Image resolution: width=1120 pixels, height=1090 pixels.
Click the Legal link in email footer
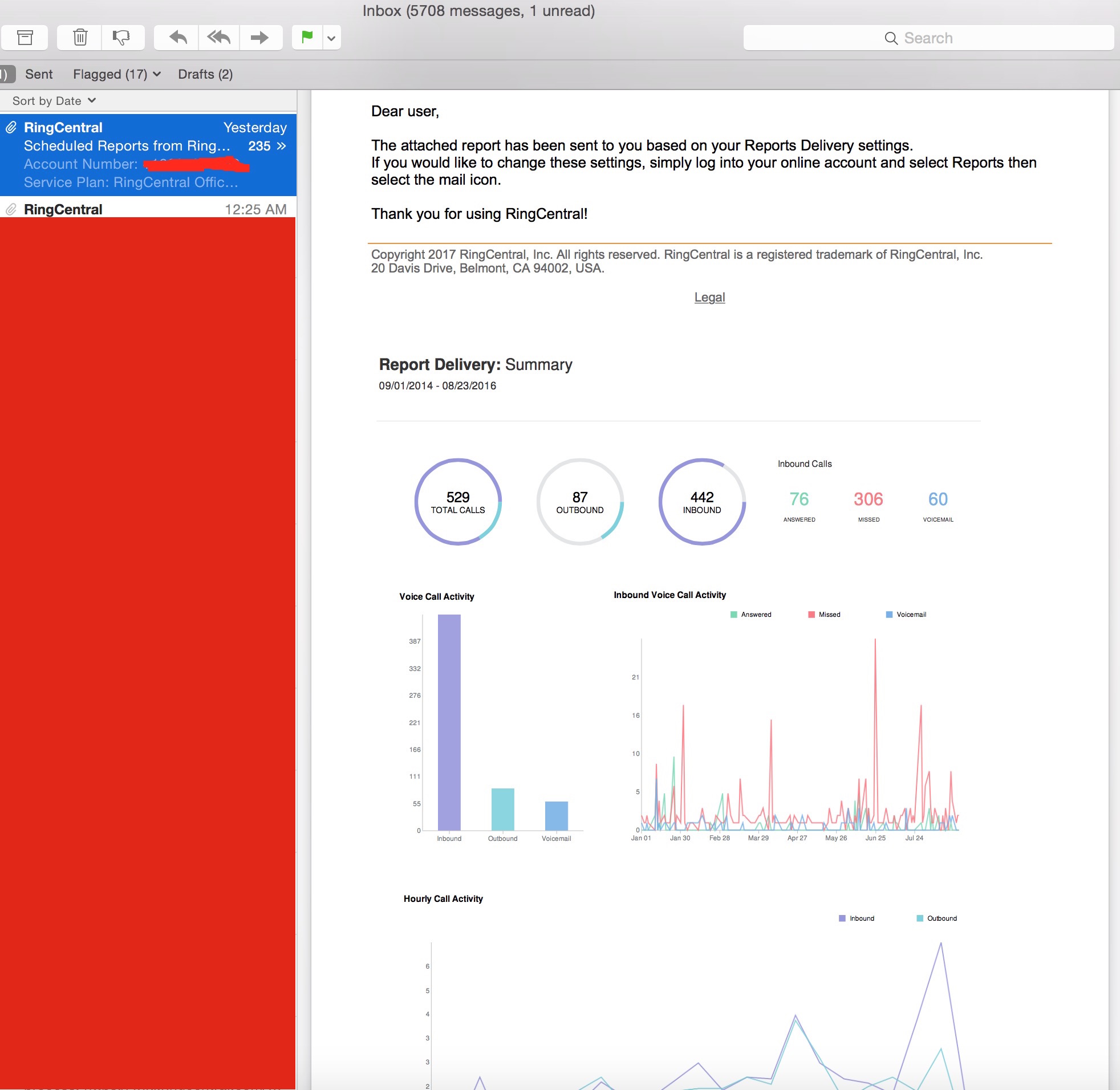(711, 297)
